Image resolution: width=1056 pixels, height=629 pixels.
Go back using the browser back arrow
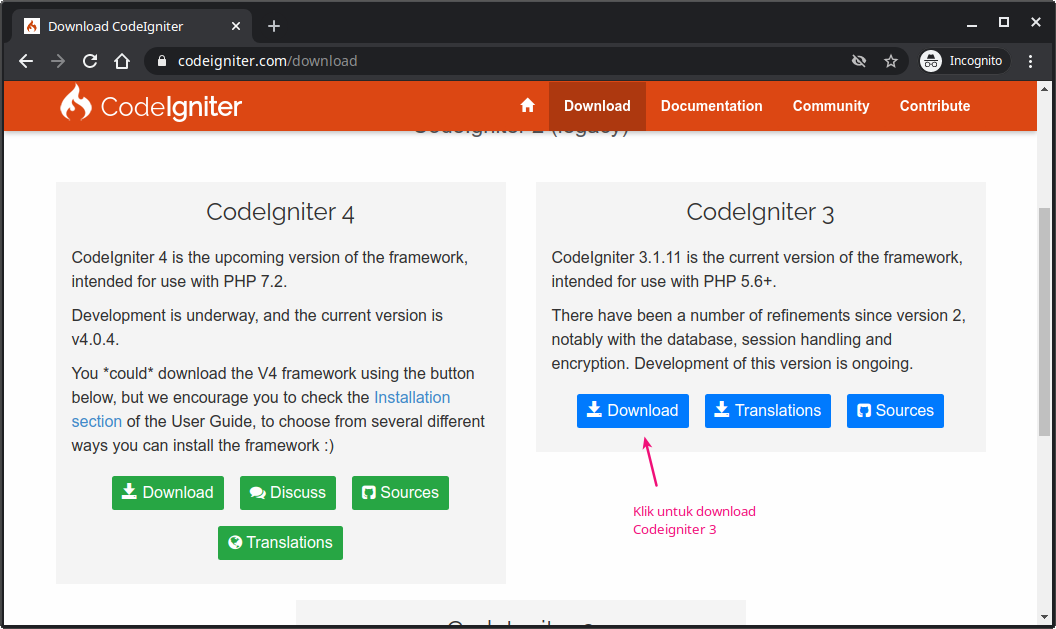click(25, 61)
